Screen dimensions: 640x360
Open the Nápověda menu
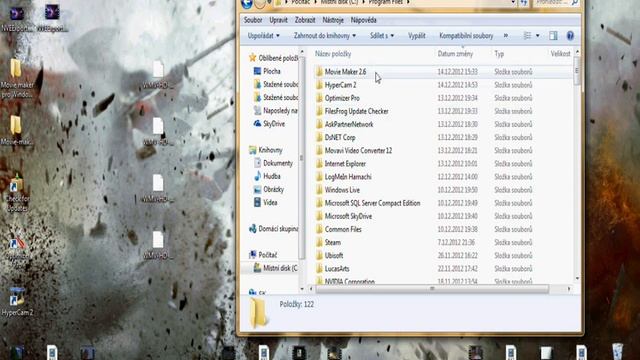point(363,20)
